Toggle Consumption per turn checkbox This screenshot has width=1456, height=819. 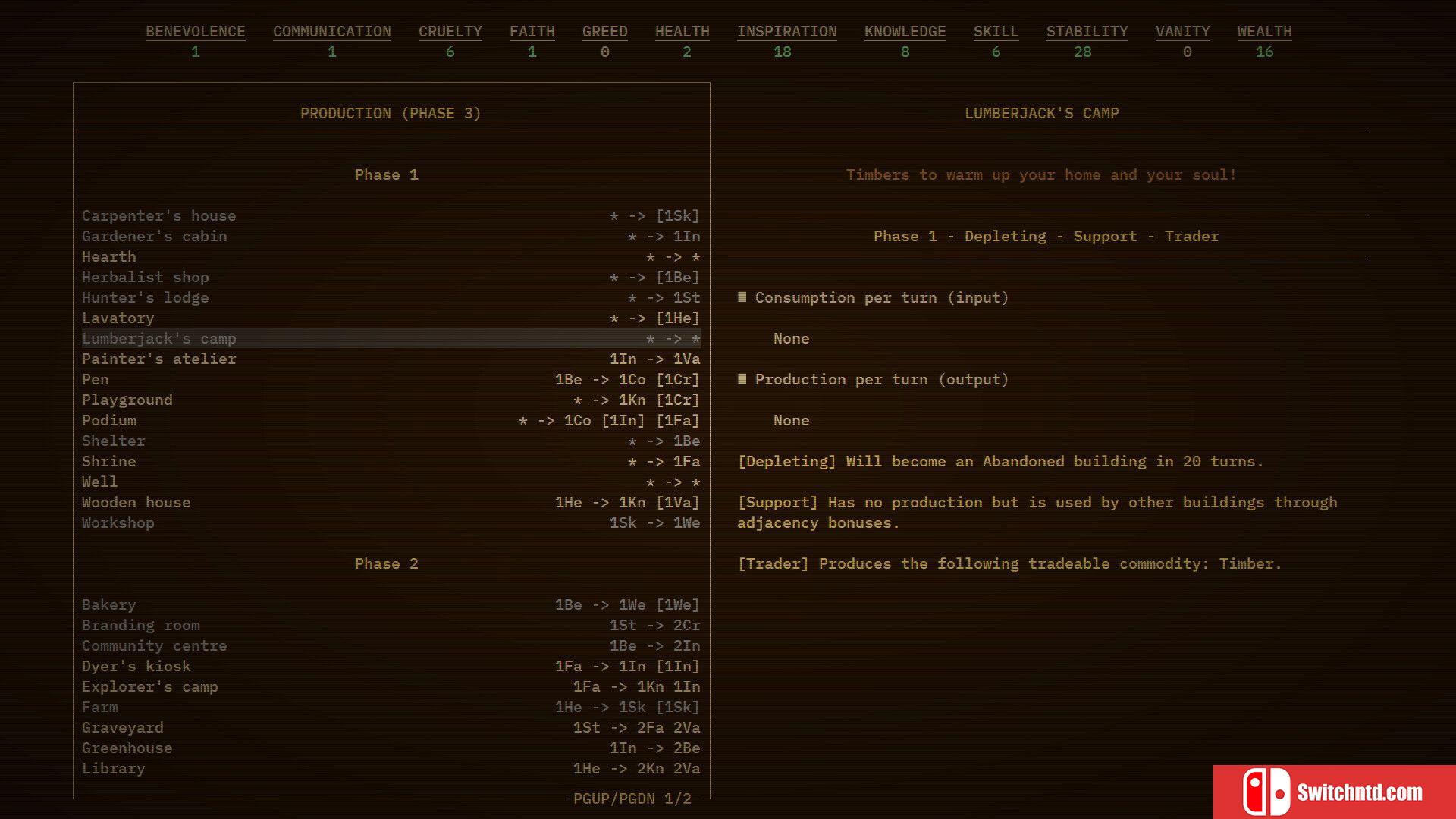tap(741, 296)
